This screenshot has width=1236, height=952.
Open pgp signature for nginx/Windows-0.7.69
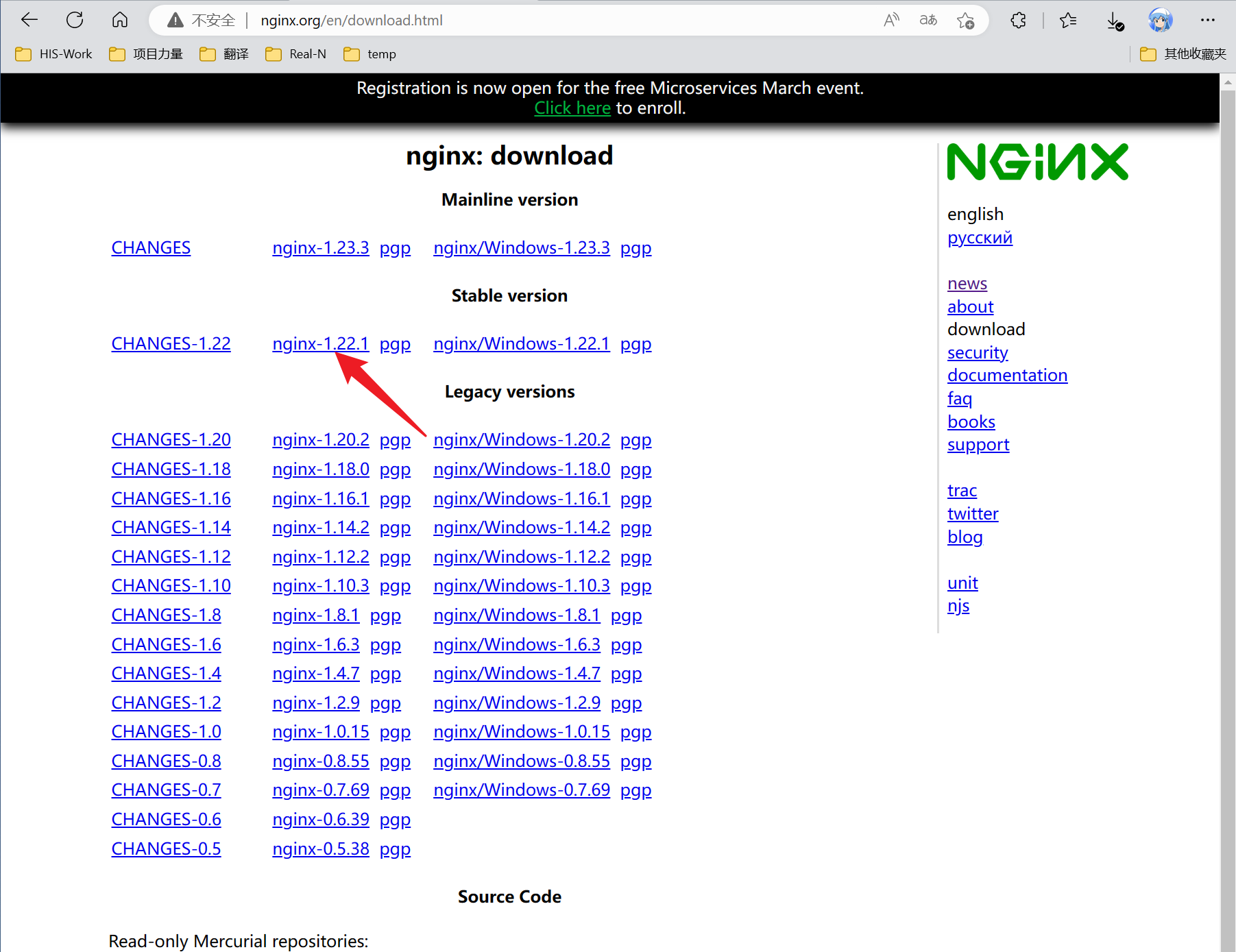click(636, 791)
